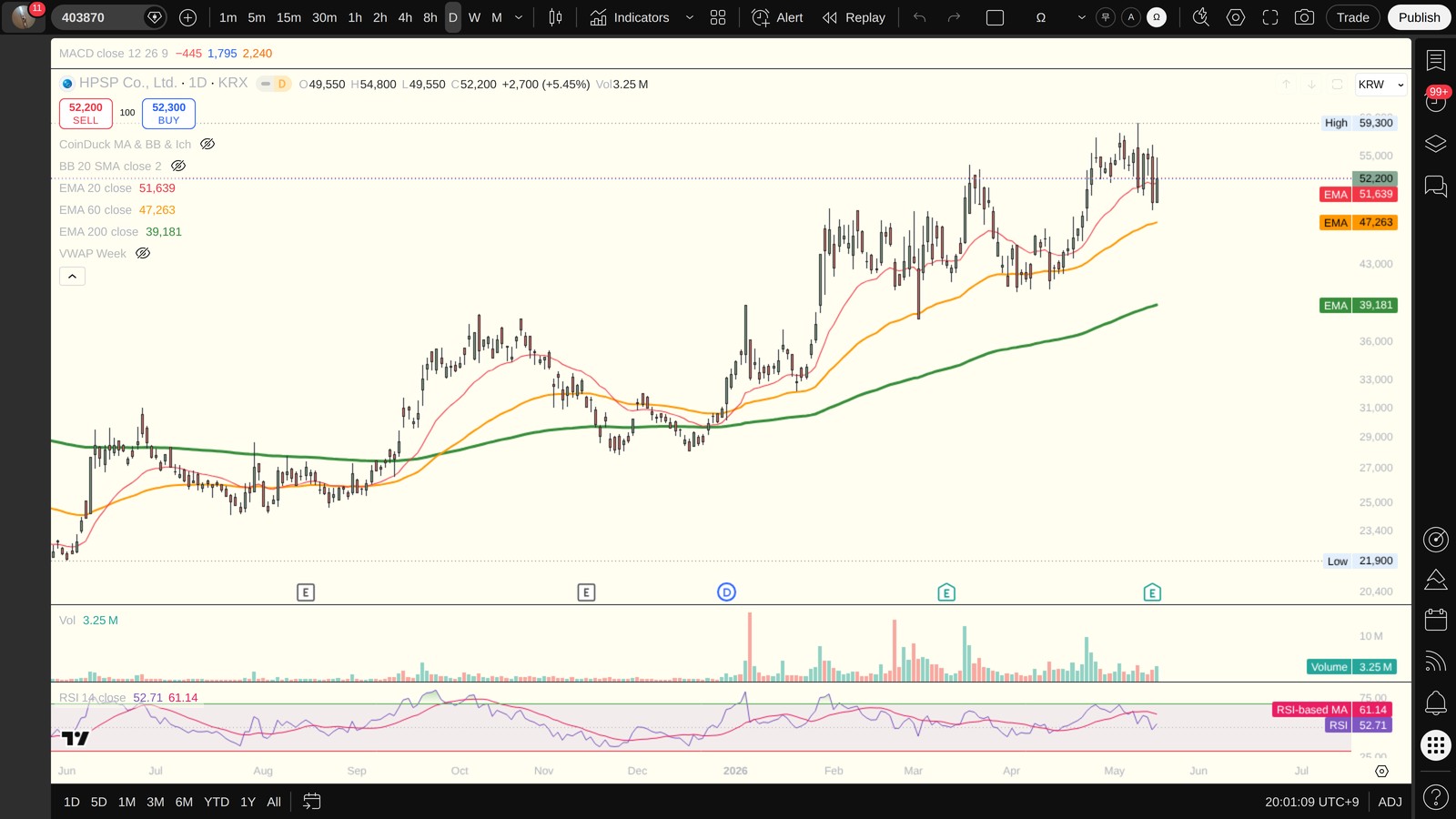Open the help center question icon
The height and width of the screenshot is (819, 1456).
pyautogui.click(x=1435, y=798)
